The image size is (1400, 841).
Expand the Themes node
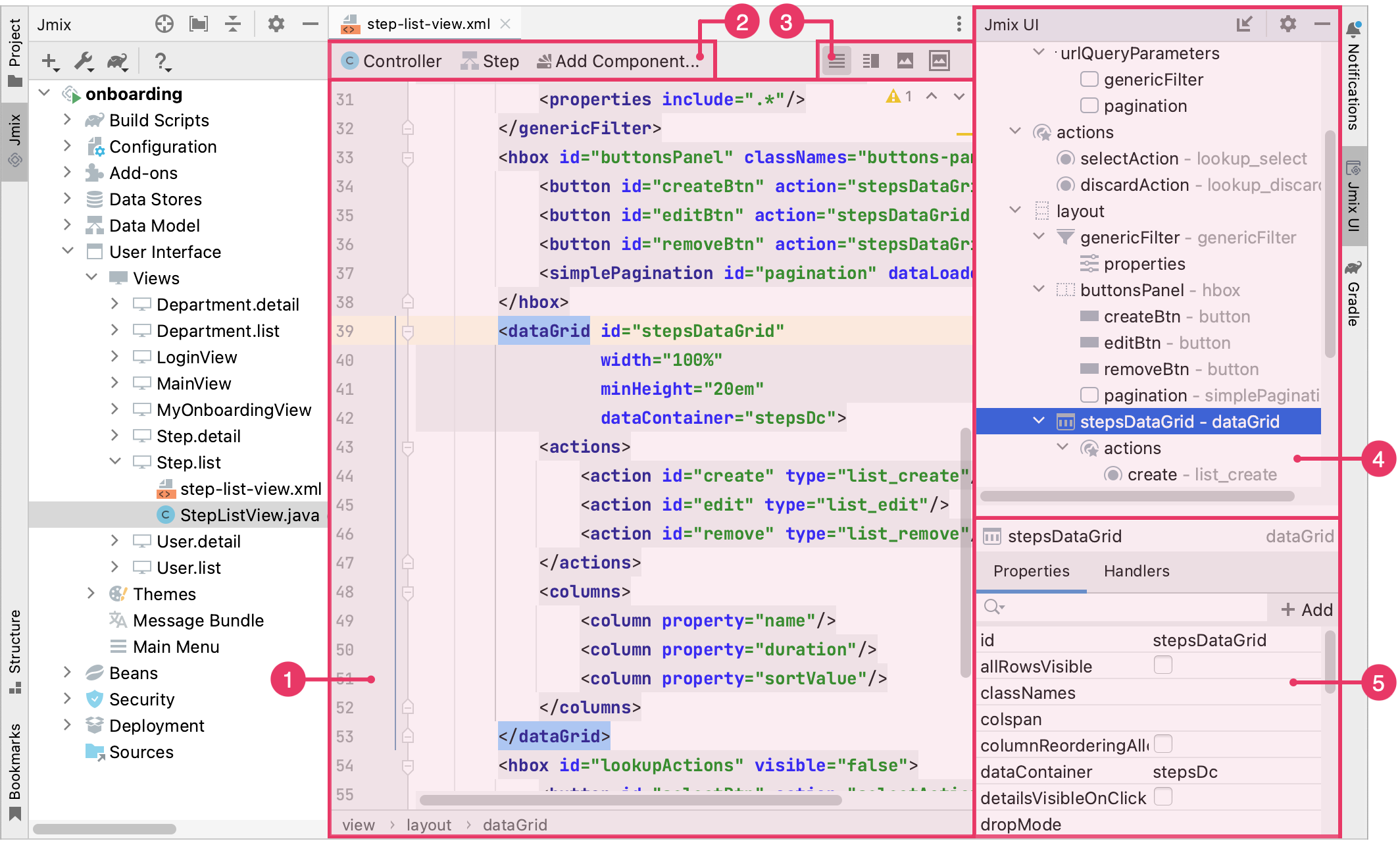click(91, 593)
